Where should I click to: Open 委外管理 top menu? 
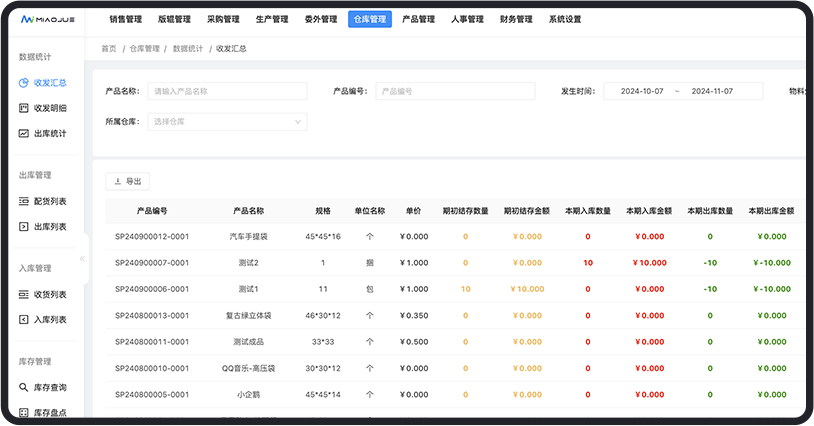(321, 19)
